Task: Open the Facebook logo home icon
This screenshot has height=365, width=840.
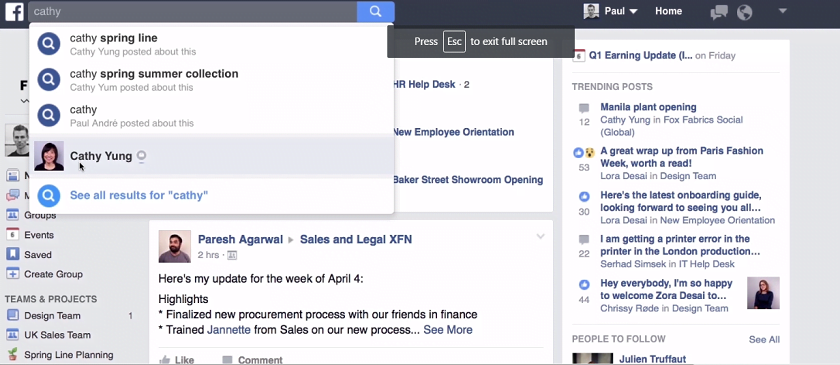Action: click(x=14, y=11)
